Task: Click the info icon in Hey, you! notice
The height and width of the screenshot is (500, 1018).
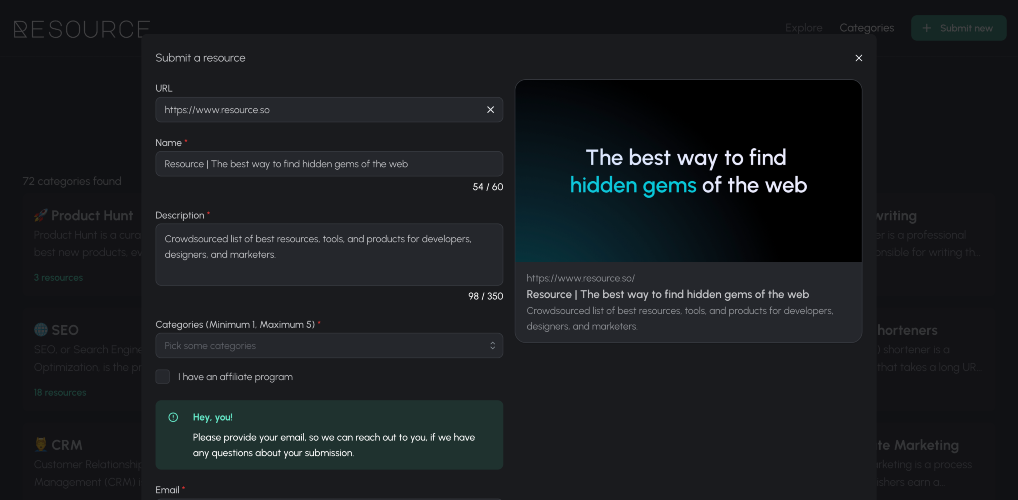Action: pyautogui.click(x=173, y=418)
